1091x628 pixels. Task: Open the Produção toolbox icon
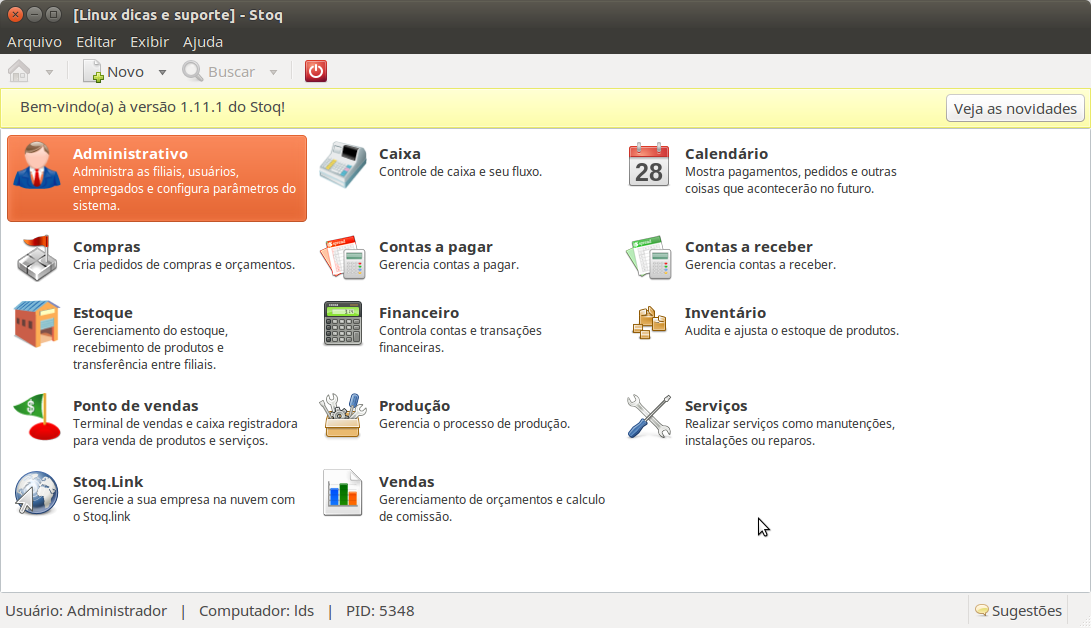(343, 416)
